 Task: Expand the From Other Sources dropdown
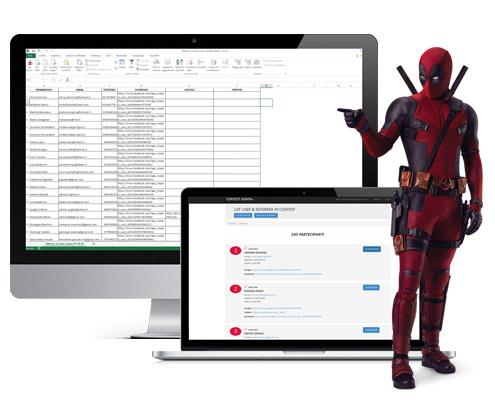(x=53, y=65)
